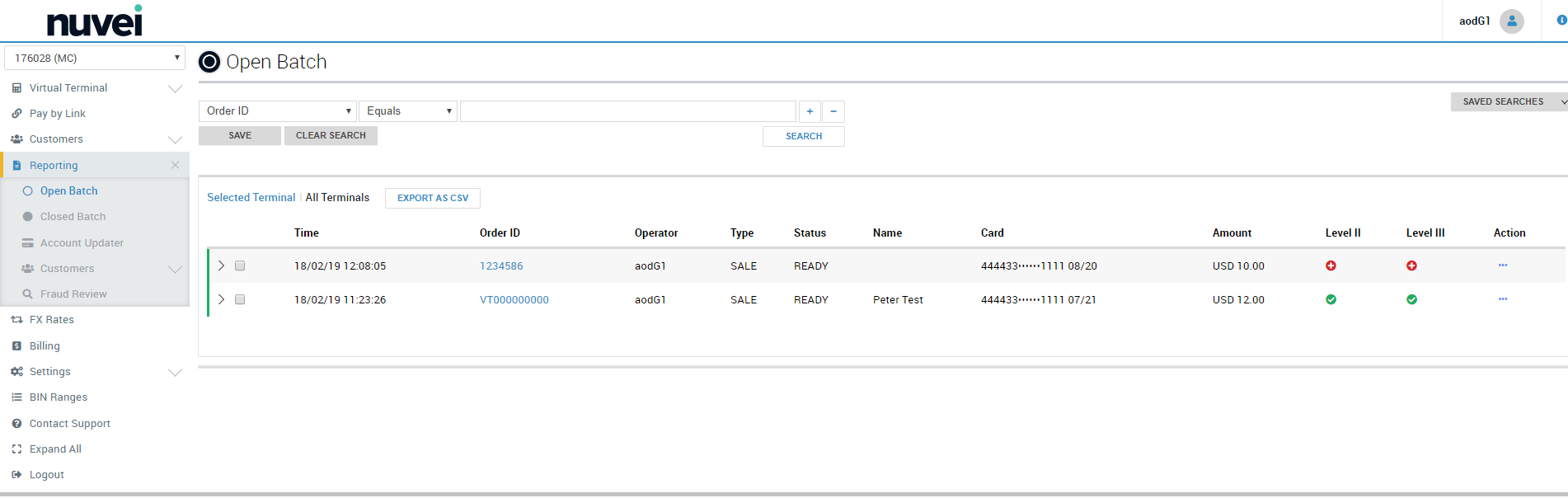This screenshot has height=498, width=1568.
Task: Open action menu dots for order 1234586
Action: coord(1502,265)
